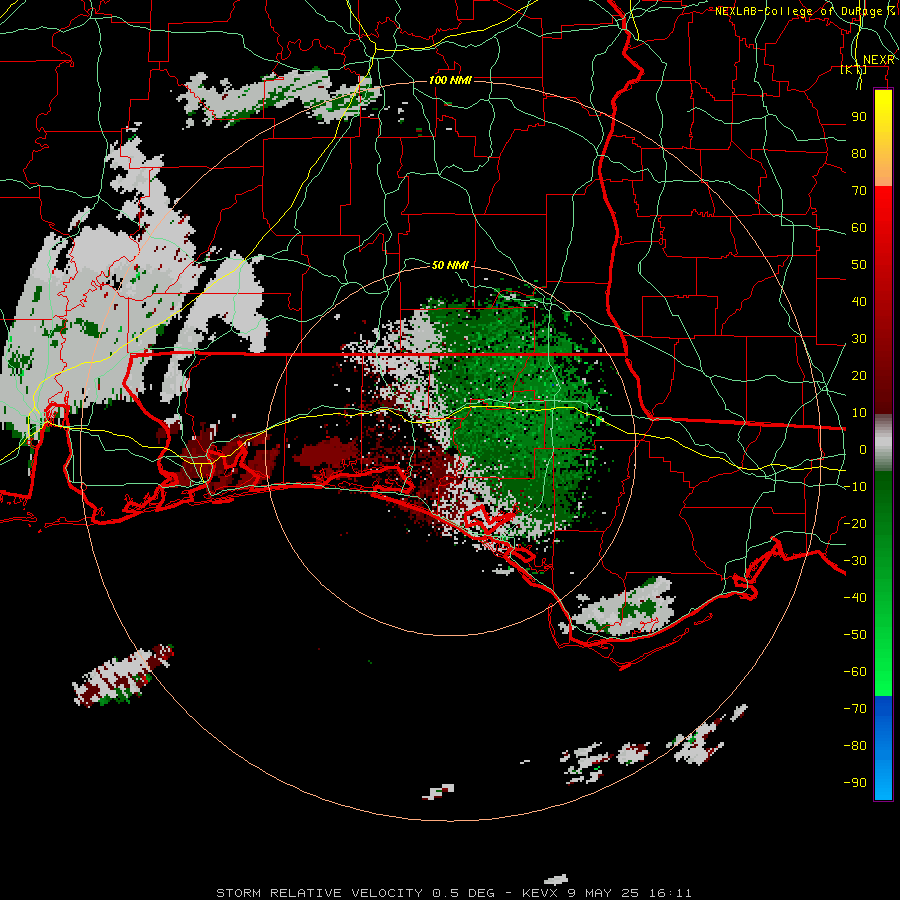Click the -90 value on the velocity scale
The height and width of the screenshot is (900, 900).
click(x=855, y=783)
